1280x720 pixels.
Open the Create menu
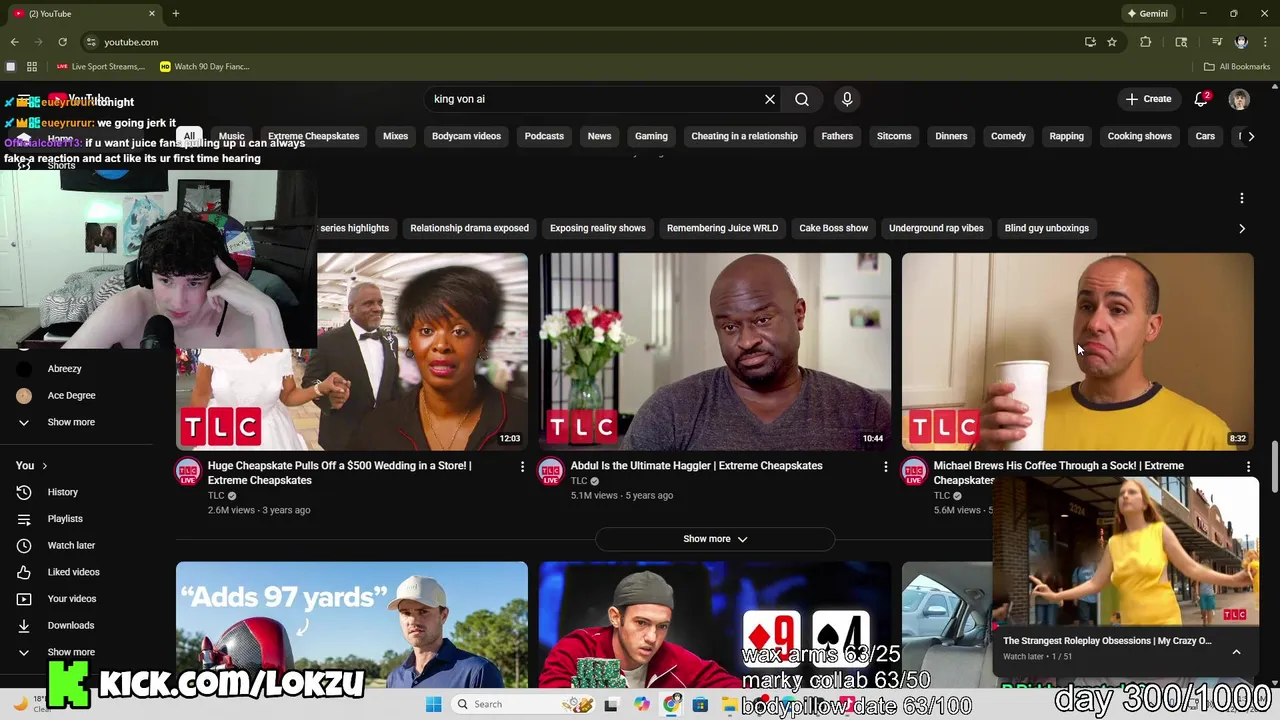tap(1148, 99)
